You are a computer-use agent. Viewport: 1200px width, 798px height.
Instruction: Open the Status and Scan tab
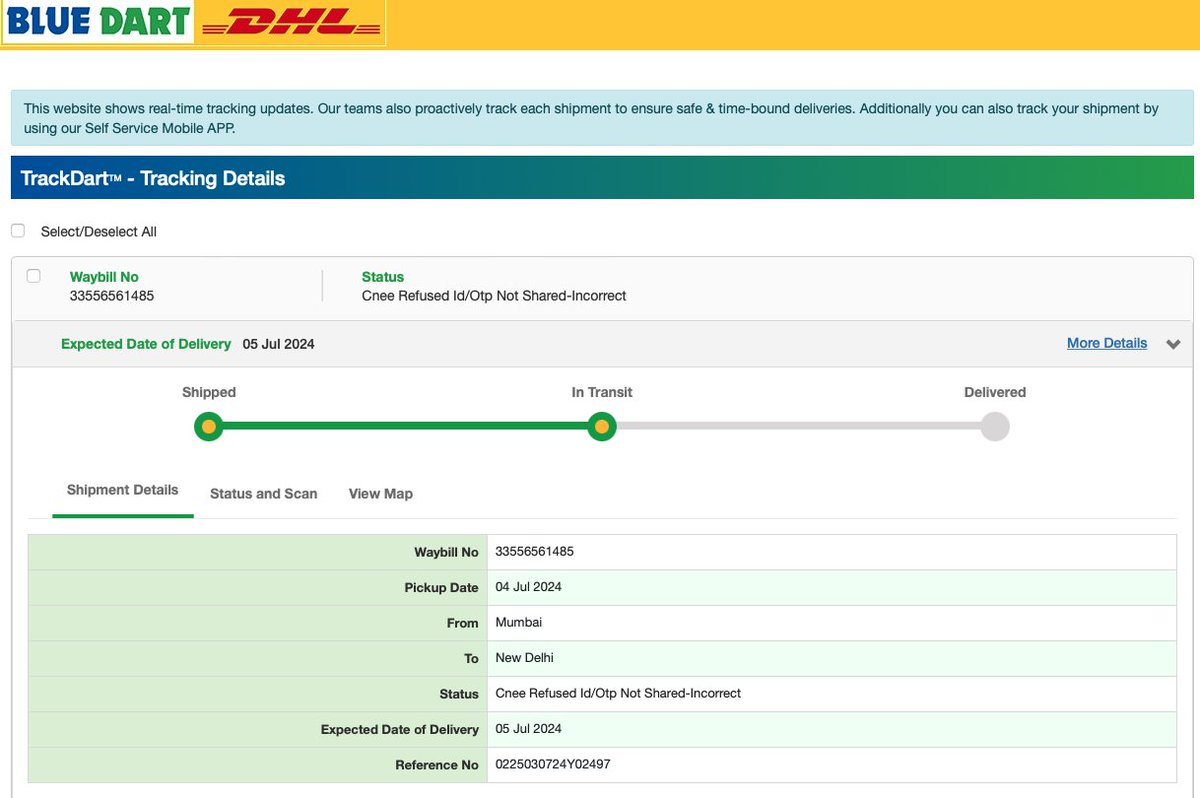coord(264,494)
